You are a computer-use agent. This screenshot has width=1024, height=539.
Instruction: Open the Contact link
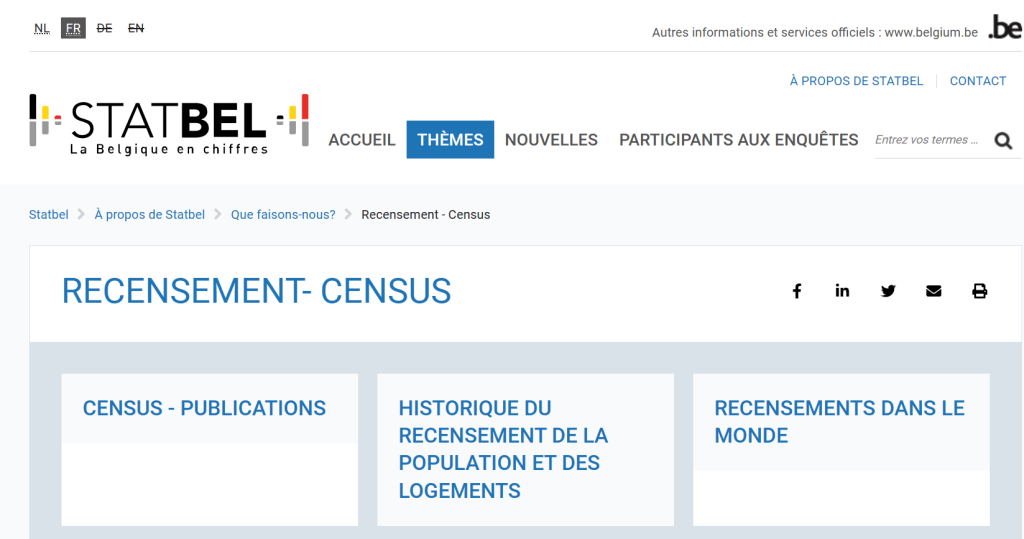(x=977, y=81)
